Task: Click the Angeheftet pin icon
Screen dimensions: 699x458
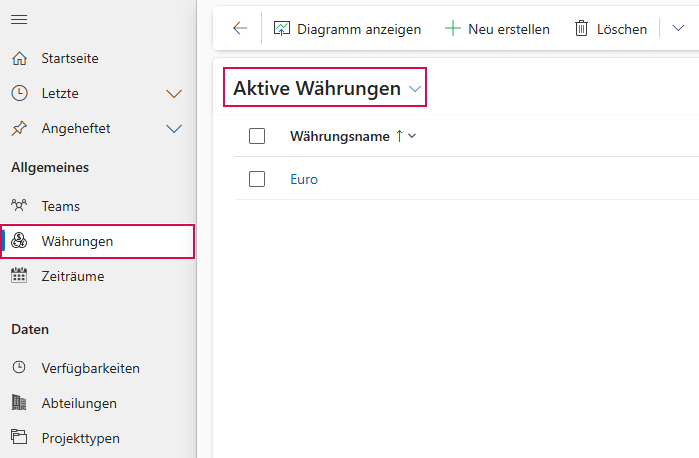Action: pos(19,128)
